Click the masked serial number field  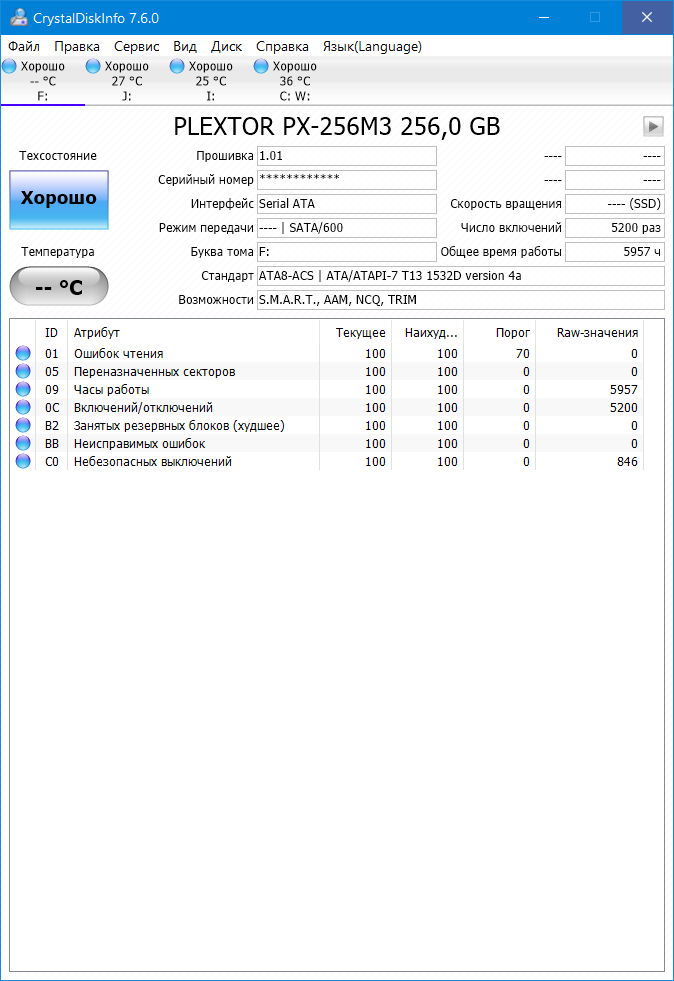[347, 180]
